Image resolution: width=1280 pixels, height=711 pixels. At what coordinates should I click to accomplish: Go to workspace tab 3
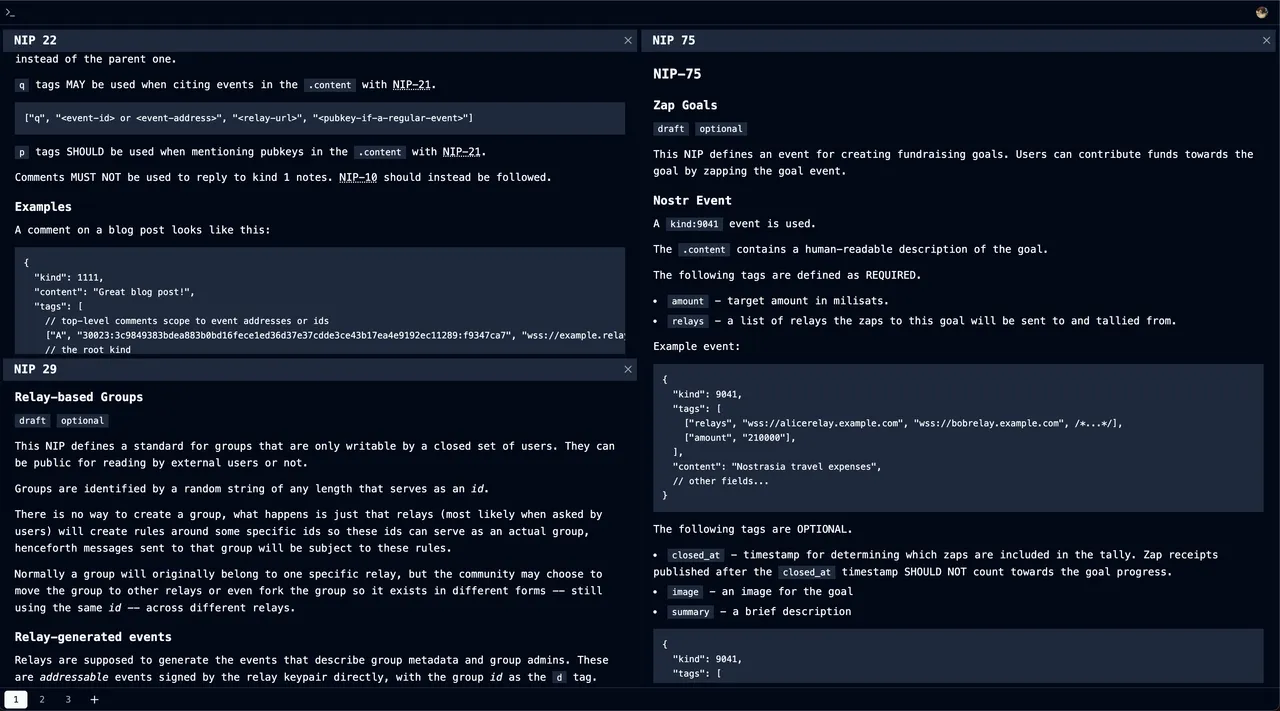coord(68,699)
